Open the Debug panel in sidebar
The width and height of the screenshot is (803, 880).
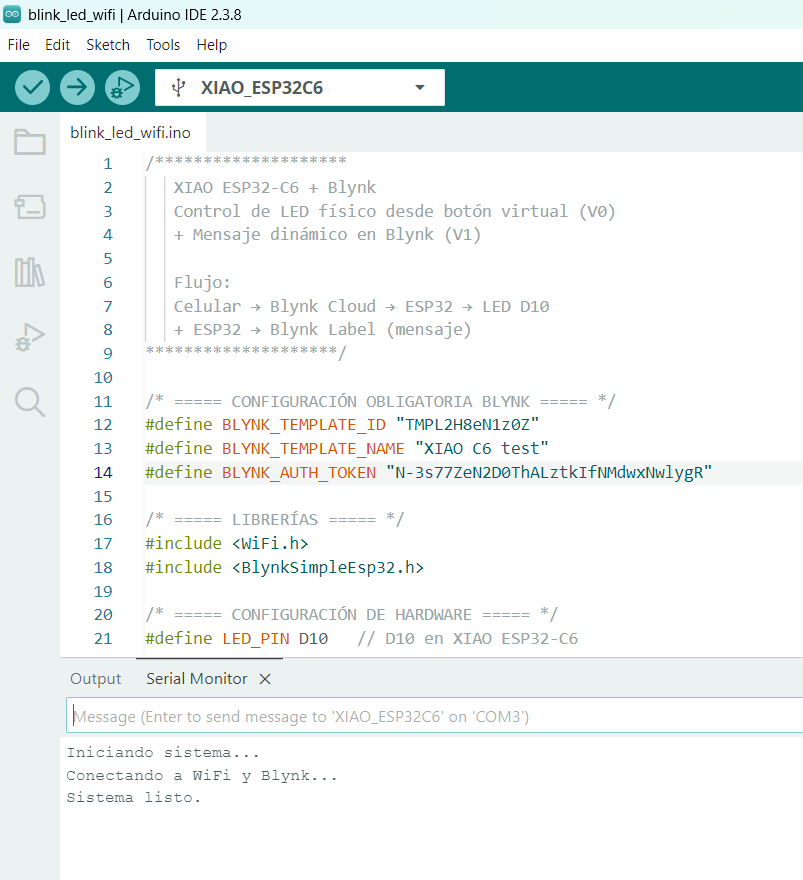tap(30, 337)
